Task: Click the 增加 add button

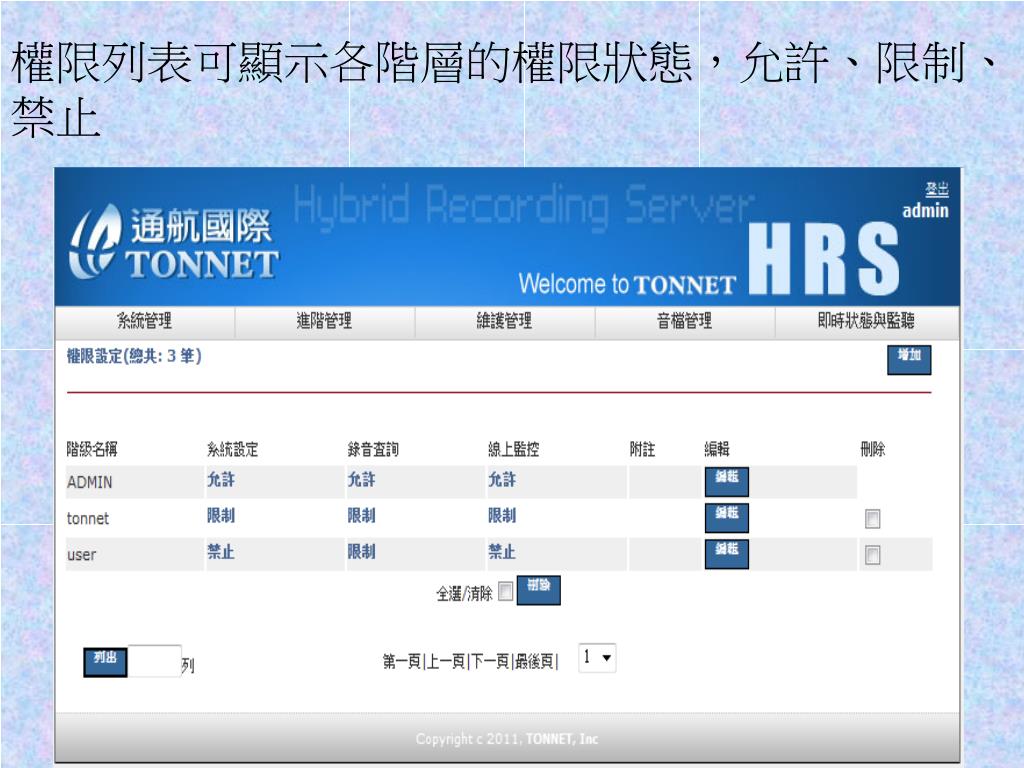Action: (x=909, y=359)
